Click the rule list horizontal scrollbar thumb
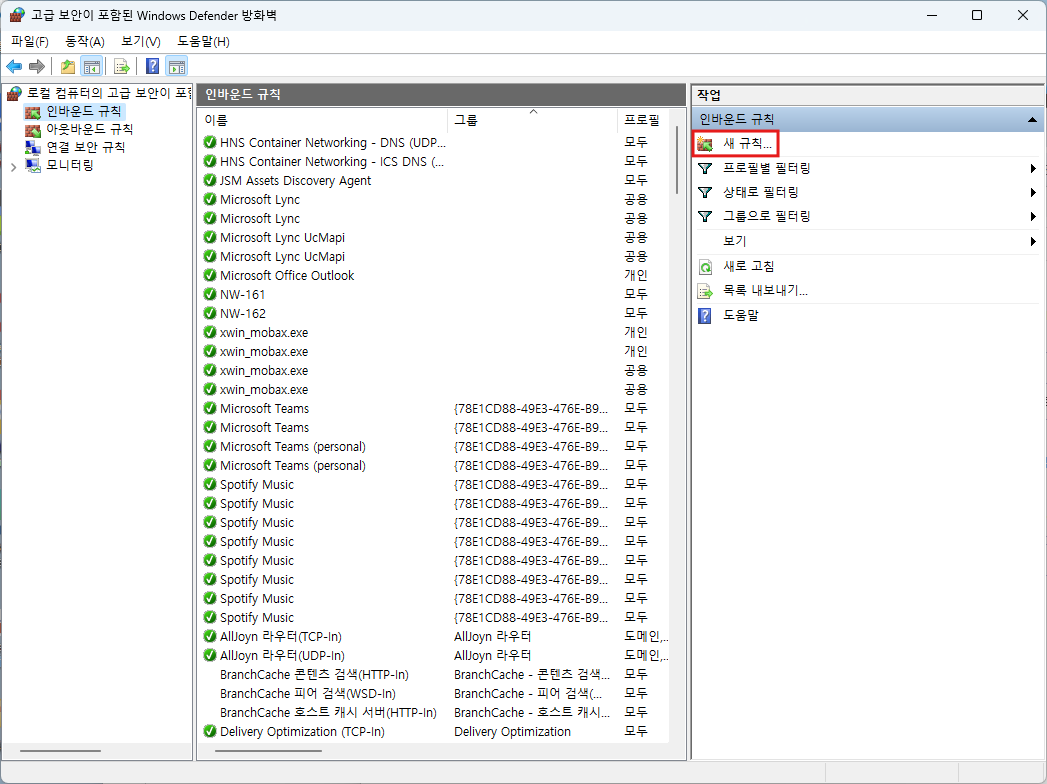The width and height of the screenshot is (1047, 784). (268, 751)
